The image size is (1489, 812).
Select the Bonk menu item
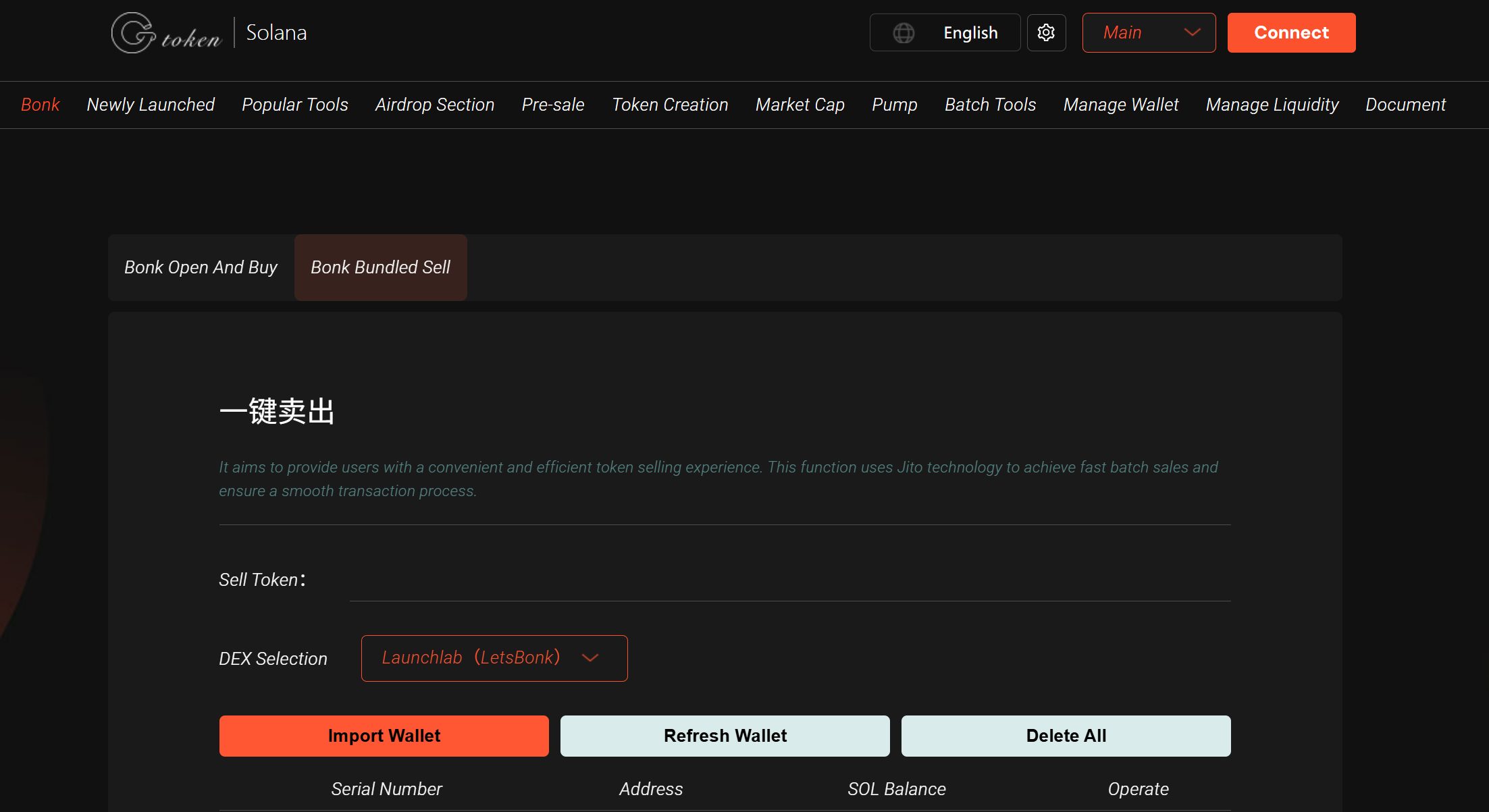click(40, 105)
